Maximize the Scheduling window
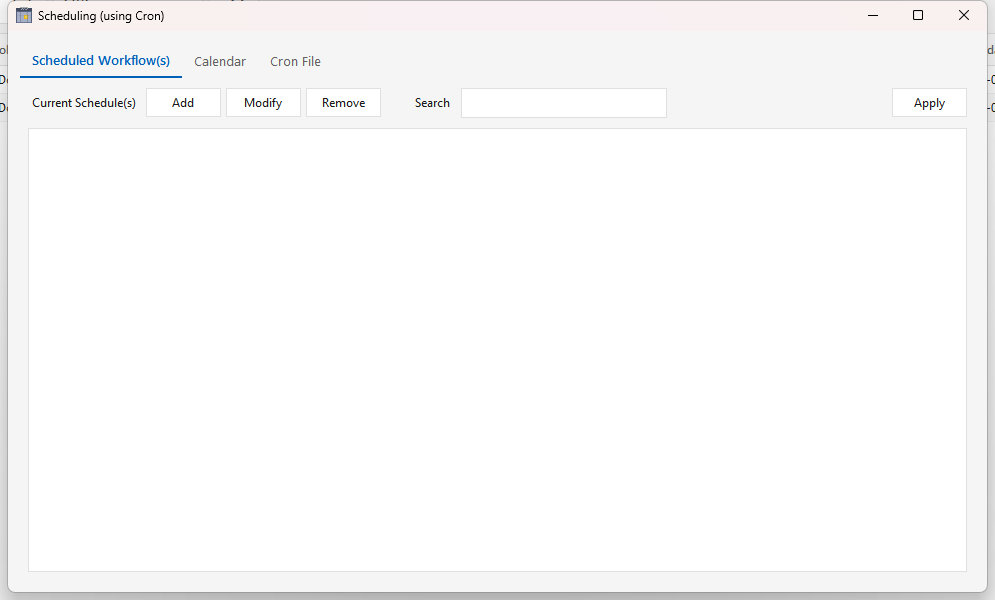995x600 pixels. (x=918, y=15)
